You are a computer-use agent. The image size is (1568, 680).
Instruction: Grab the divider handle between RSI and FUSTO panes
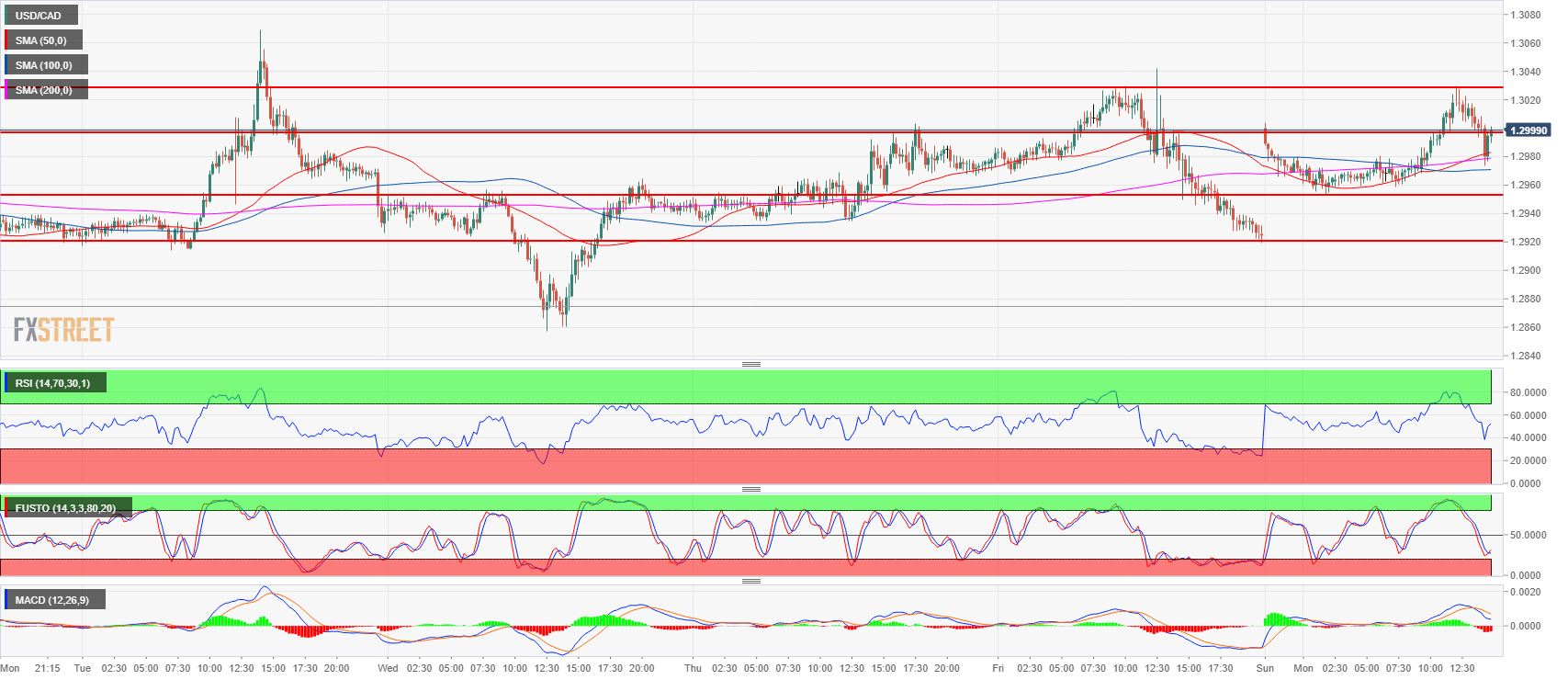pyautogui.click(x=751, y=489)
